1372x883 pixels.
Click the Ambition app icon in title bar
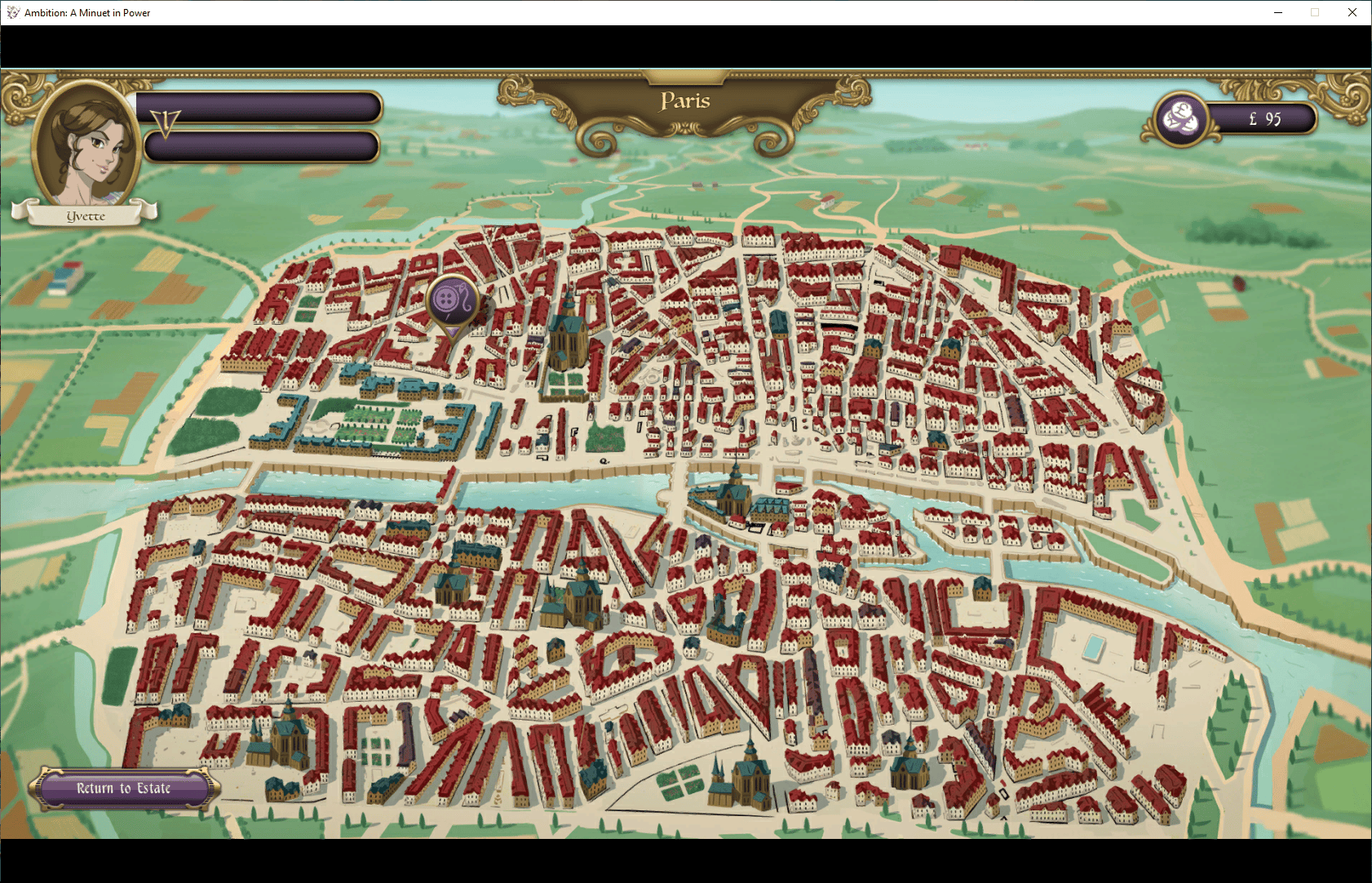pyautogui.click(x=12, y=12)
